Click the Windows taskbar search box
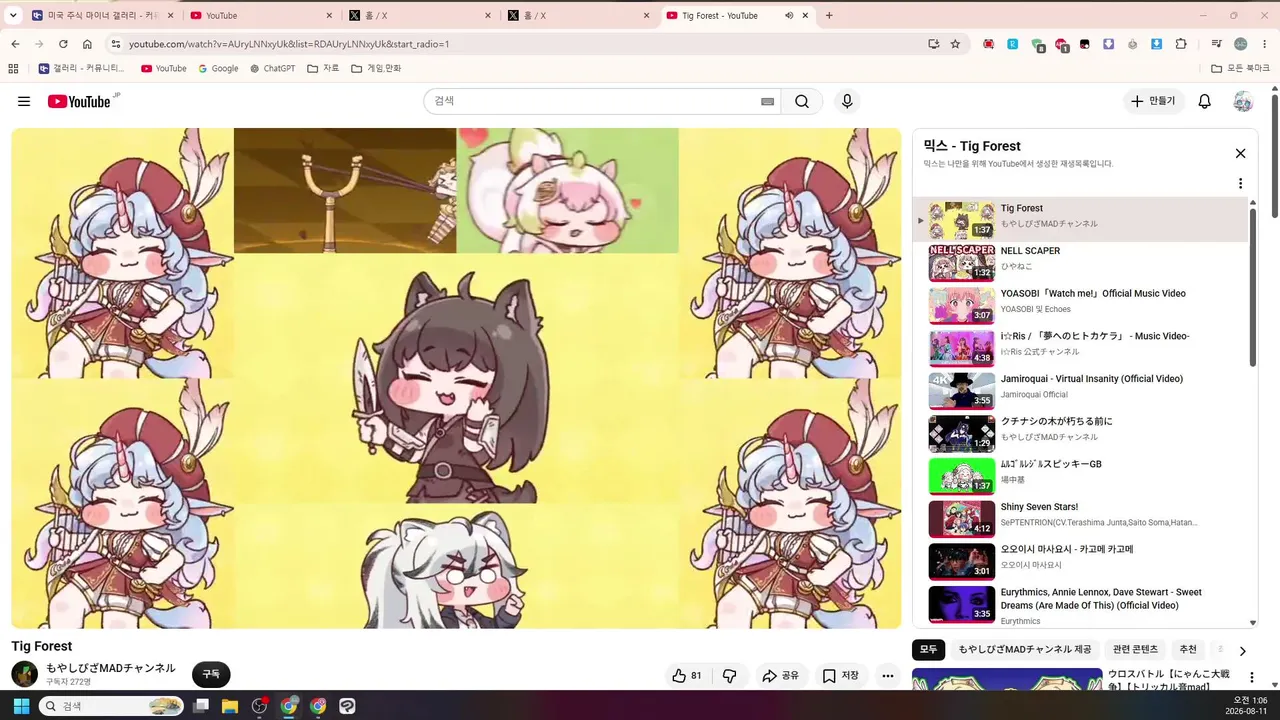This screenshot has width=1280, height=720. 112,706
